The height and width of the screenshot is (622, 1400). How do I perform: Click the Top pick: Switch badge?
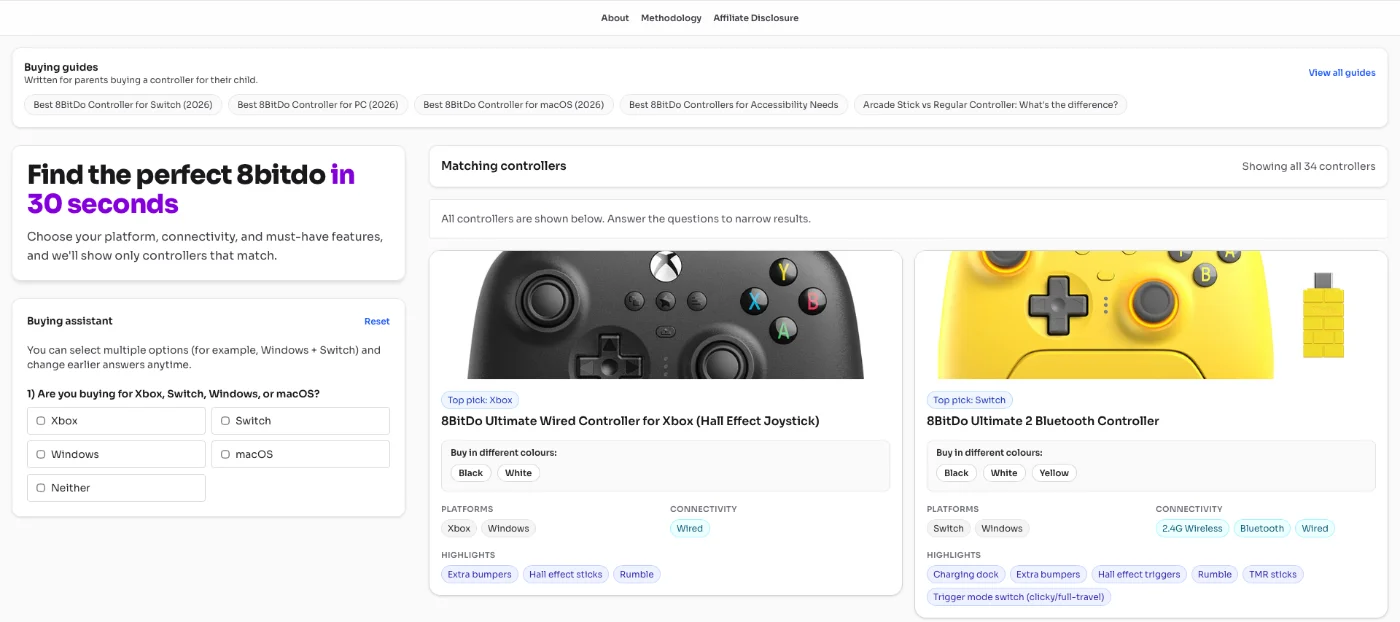tap(969, 400)
